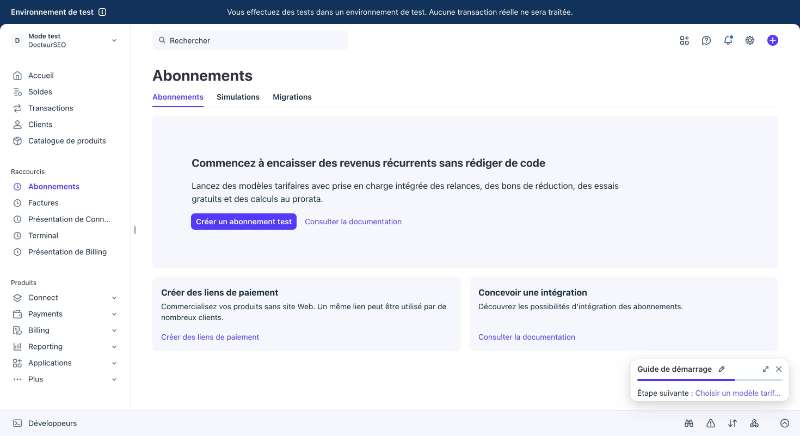Click the binoculars icon in bottom bar
The width and height of the screenshot is (800, 436).
click(x=689, y=423)
